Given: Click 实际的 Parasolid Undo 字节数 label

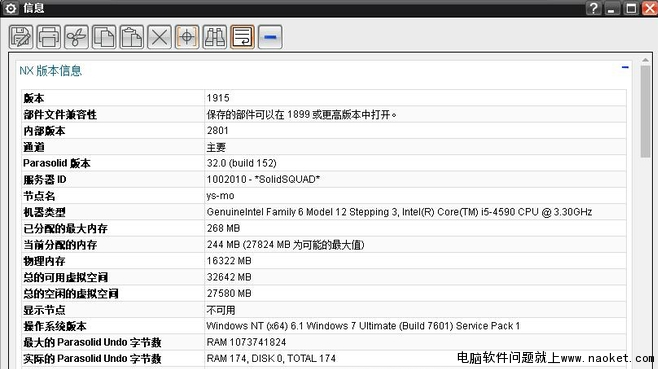Looking at the screenshot, I should coord(92,359).
